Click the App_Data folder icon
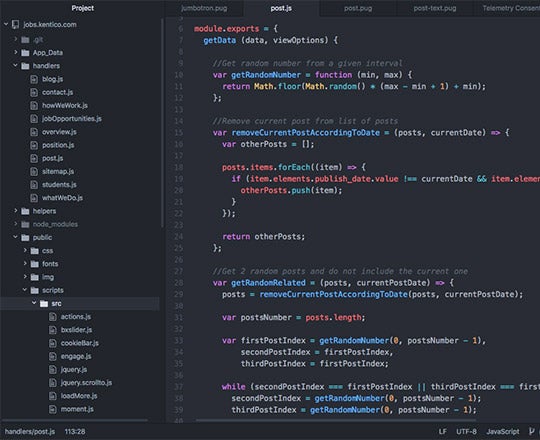The height and width of the screenshot is (440, 540). tap(25, 53)
